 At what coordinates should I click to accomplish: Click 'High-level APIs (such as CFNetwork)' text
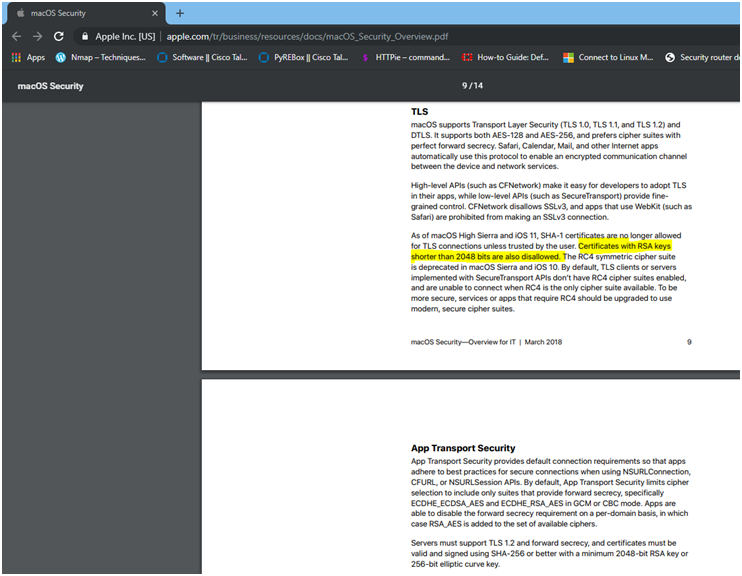tap(476, 186)
